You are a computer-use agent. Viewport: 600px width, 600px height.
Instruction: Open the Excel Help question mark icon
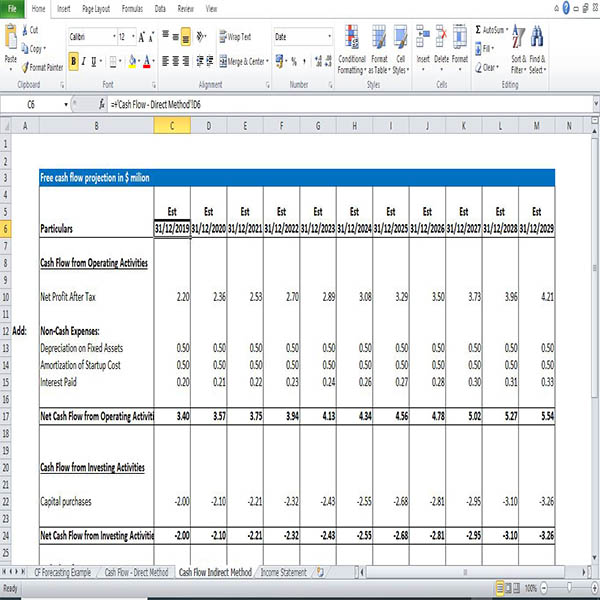tap(566, 8)
